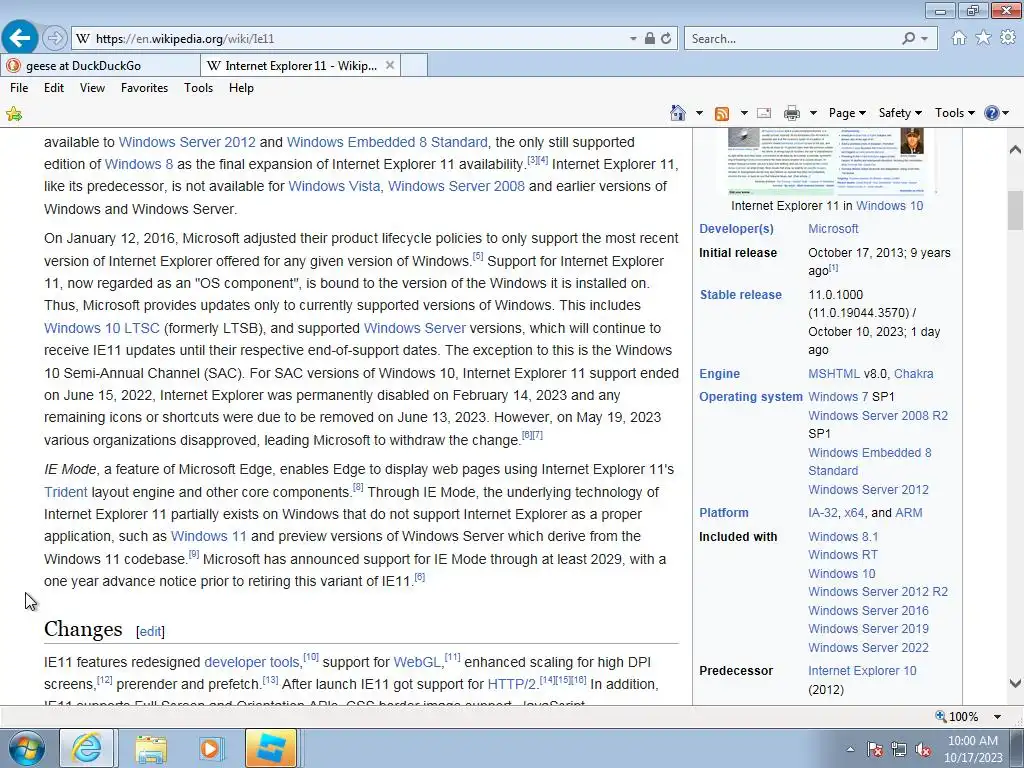Click the blue app icon in taskbar
Viewport: 1024px width, 768px height.
[271, 748]
